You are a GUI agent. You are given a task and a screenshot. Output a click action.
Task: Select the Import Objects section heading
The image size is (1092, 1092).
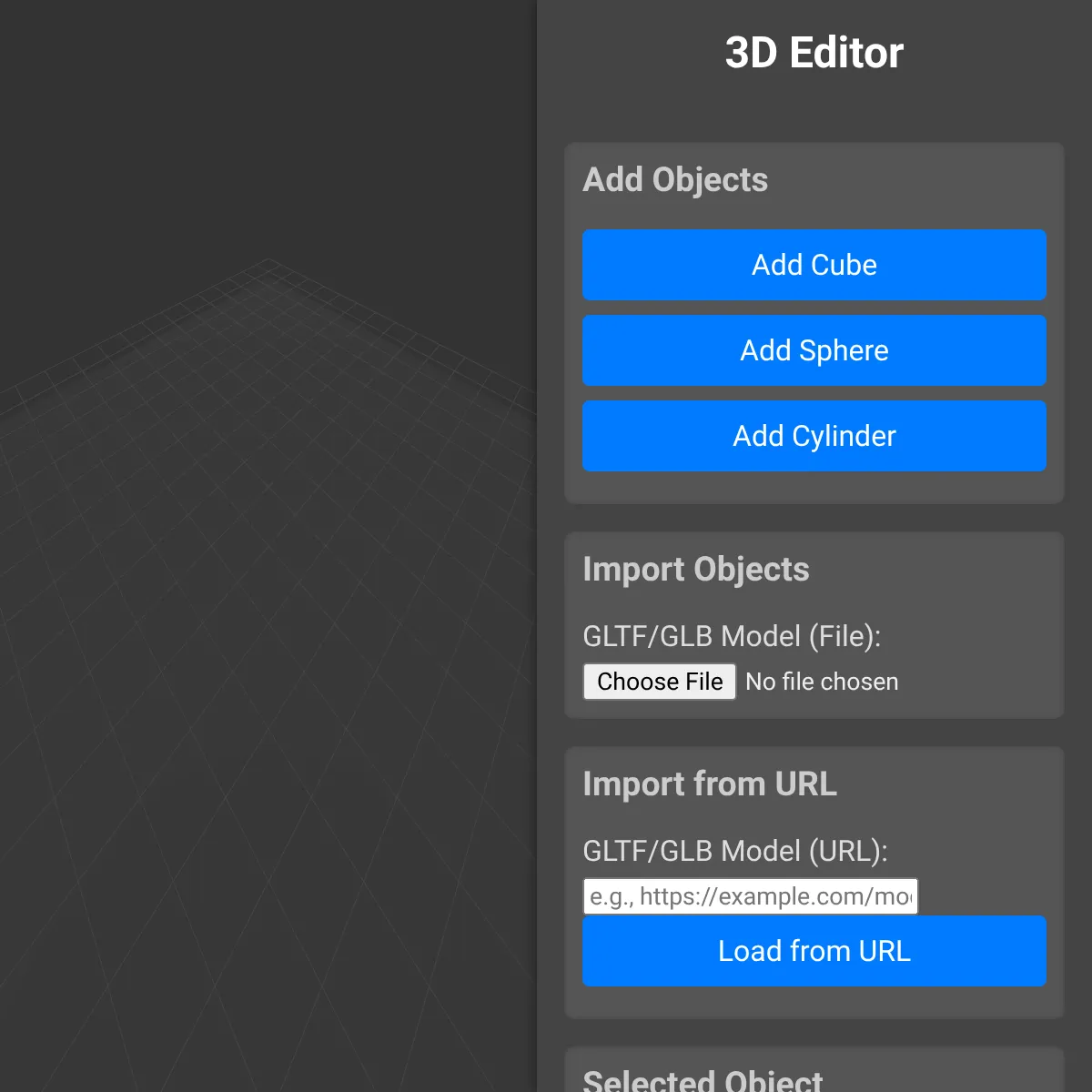[x=696, y=570]
